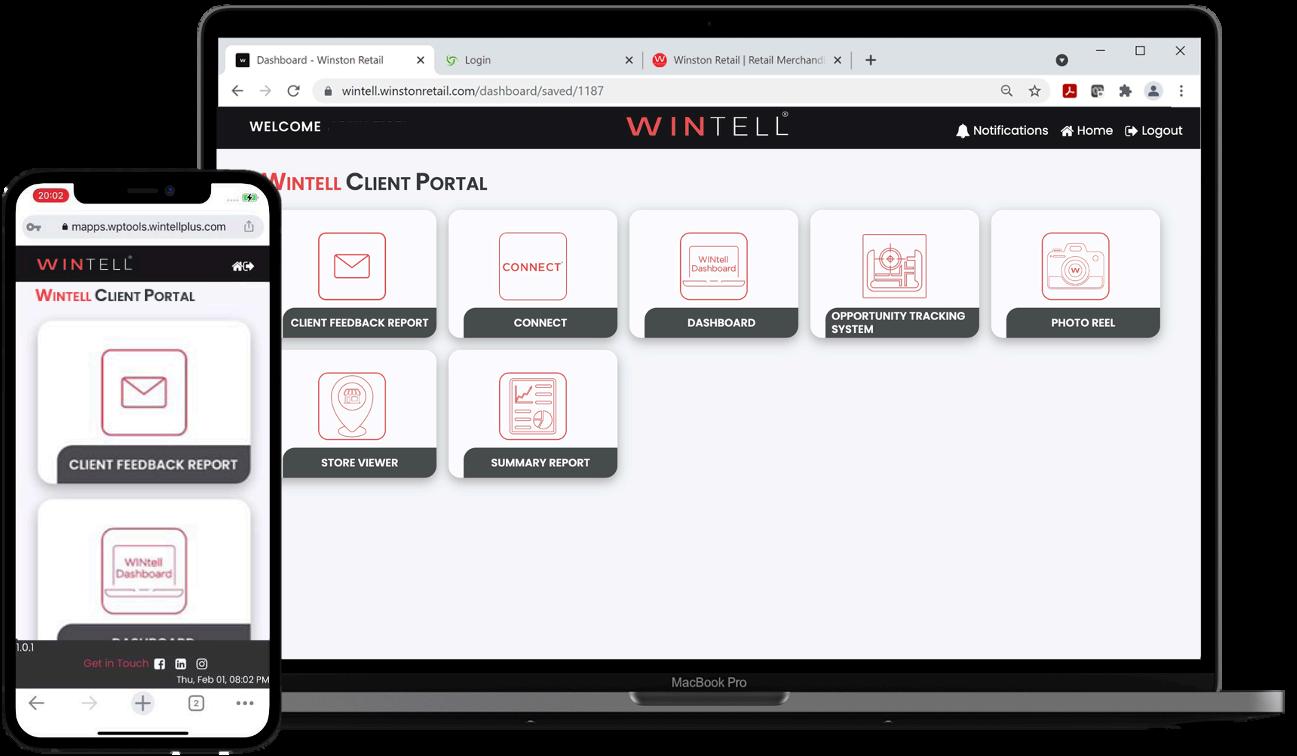Reload the laptop browser page
1297x756 pixels.
point(294,91)
